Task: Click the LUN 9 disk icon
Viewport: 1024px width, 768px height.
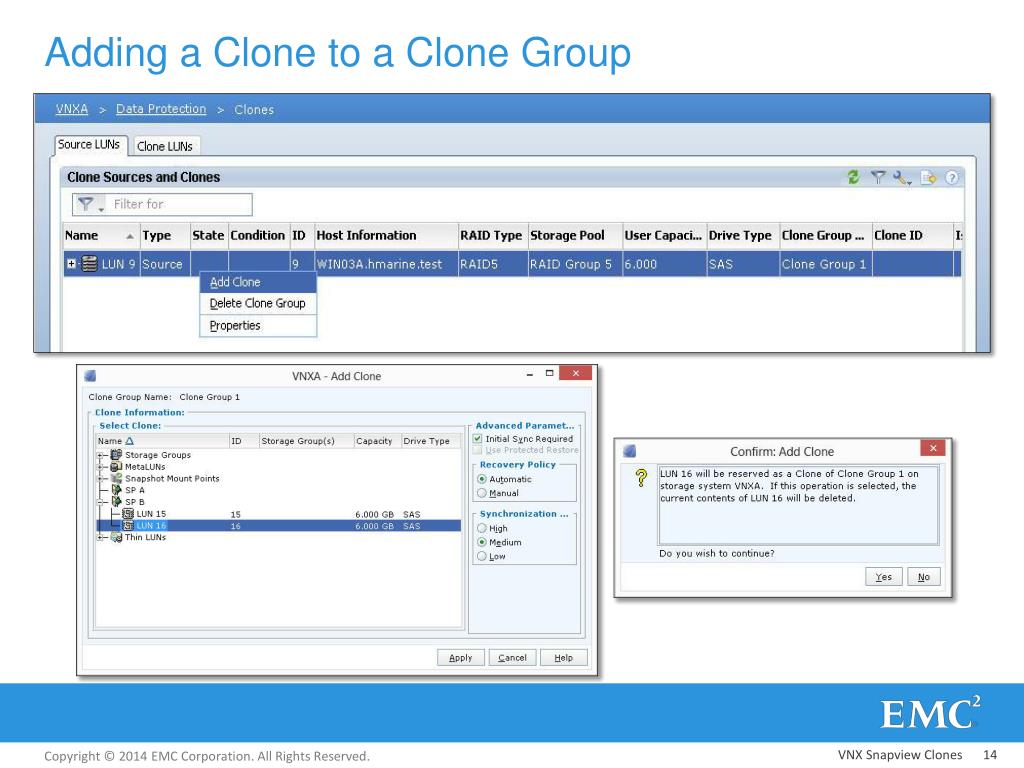Action: click(x=89, y=264)
